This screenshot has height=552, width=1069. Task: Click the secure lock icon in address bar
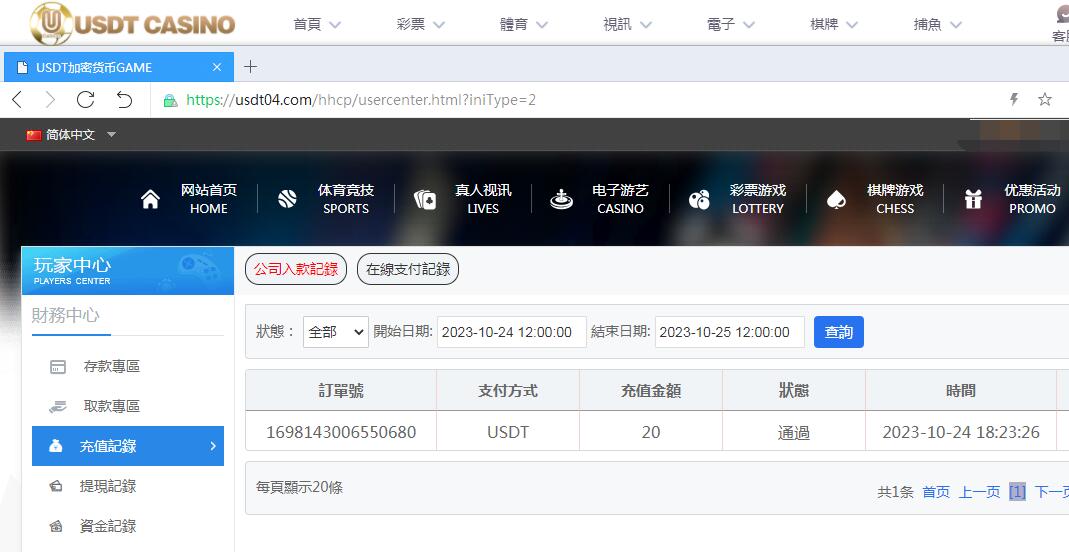[170, 101]
